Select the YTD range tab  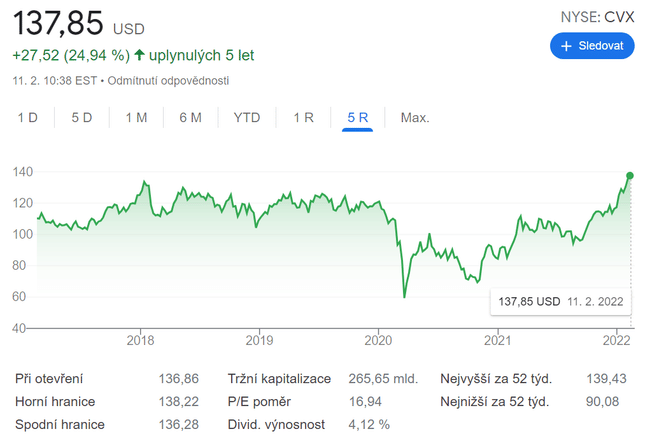(x=247, y=118)
